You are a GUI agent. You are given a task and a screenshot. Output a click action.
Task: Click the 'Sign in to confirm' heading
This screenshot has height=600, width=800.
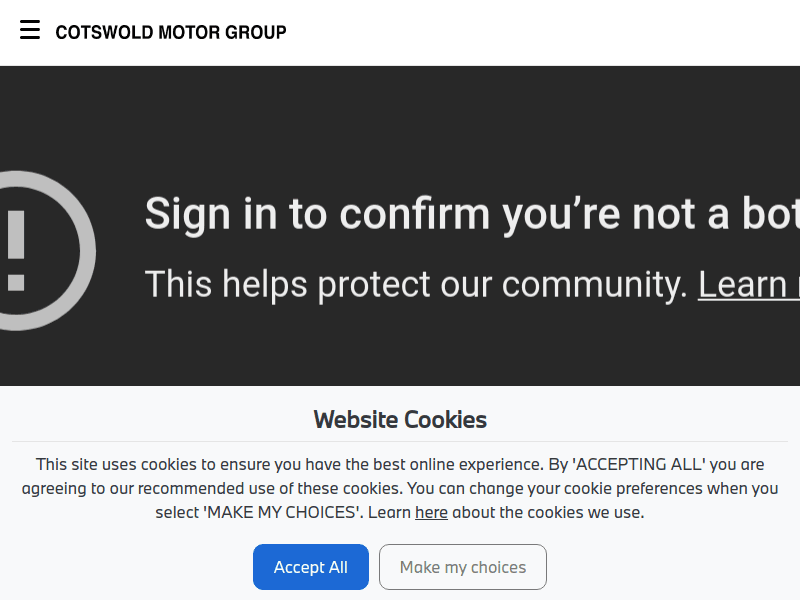click(470, 213)
